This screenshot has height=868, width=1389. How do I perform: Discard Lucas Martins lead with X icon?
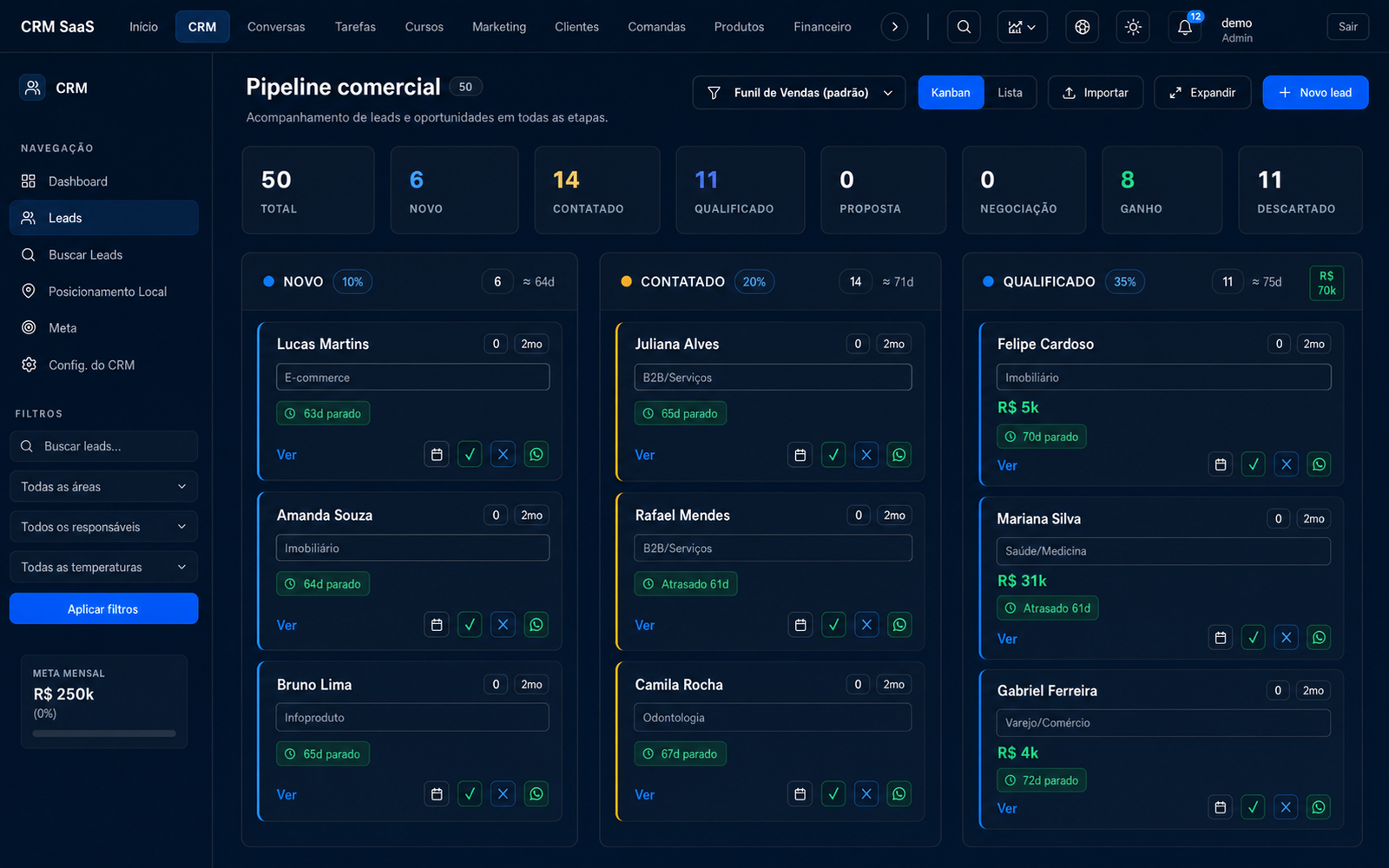[503, 454]
